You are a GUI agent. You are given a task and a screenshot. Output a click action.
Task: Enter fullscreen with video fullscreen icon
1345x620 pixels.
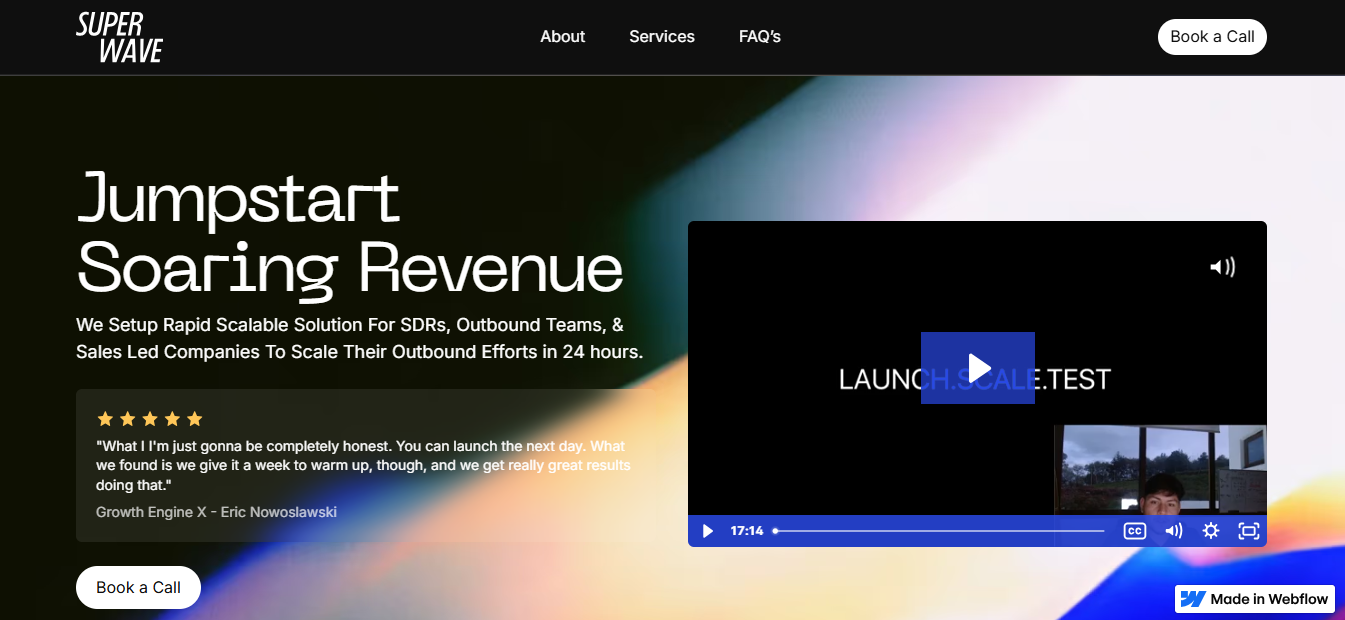pos(1249,531)
